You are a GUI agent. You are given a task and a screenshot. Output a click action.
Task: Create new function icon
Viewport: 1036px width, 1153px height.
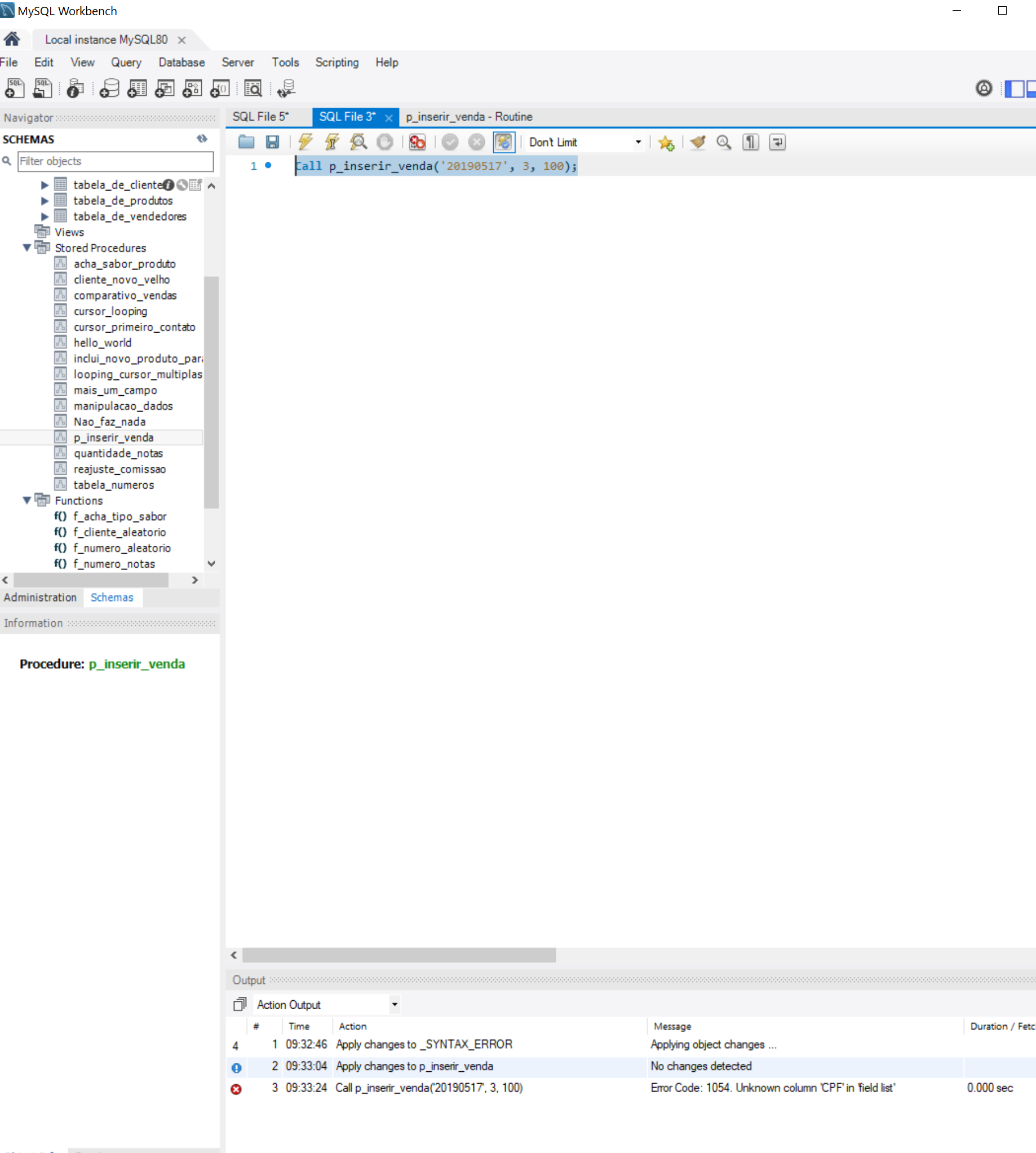(220, 89)
